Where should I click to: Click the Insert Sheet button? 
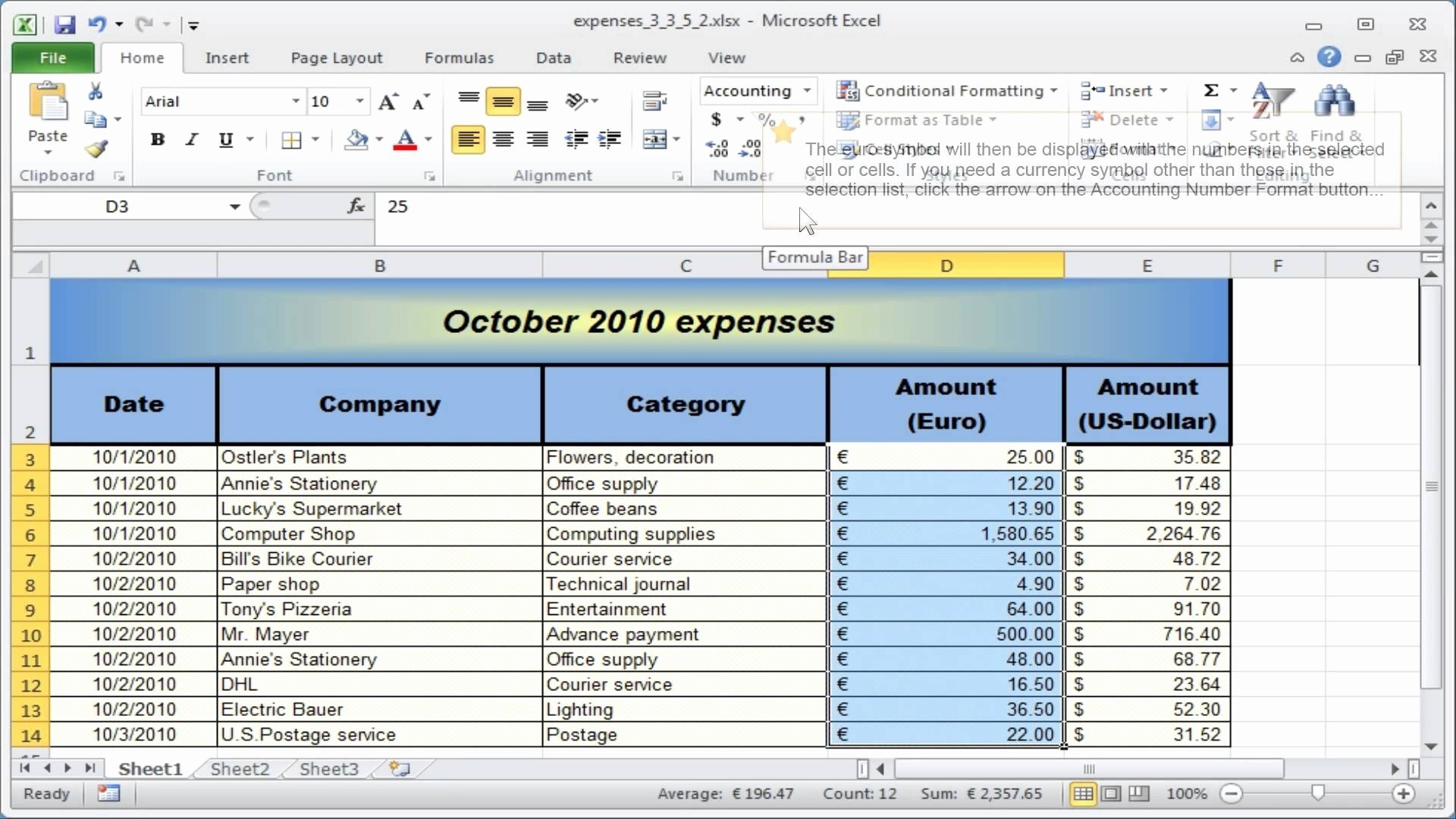[397, 768]
